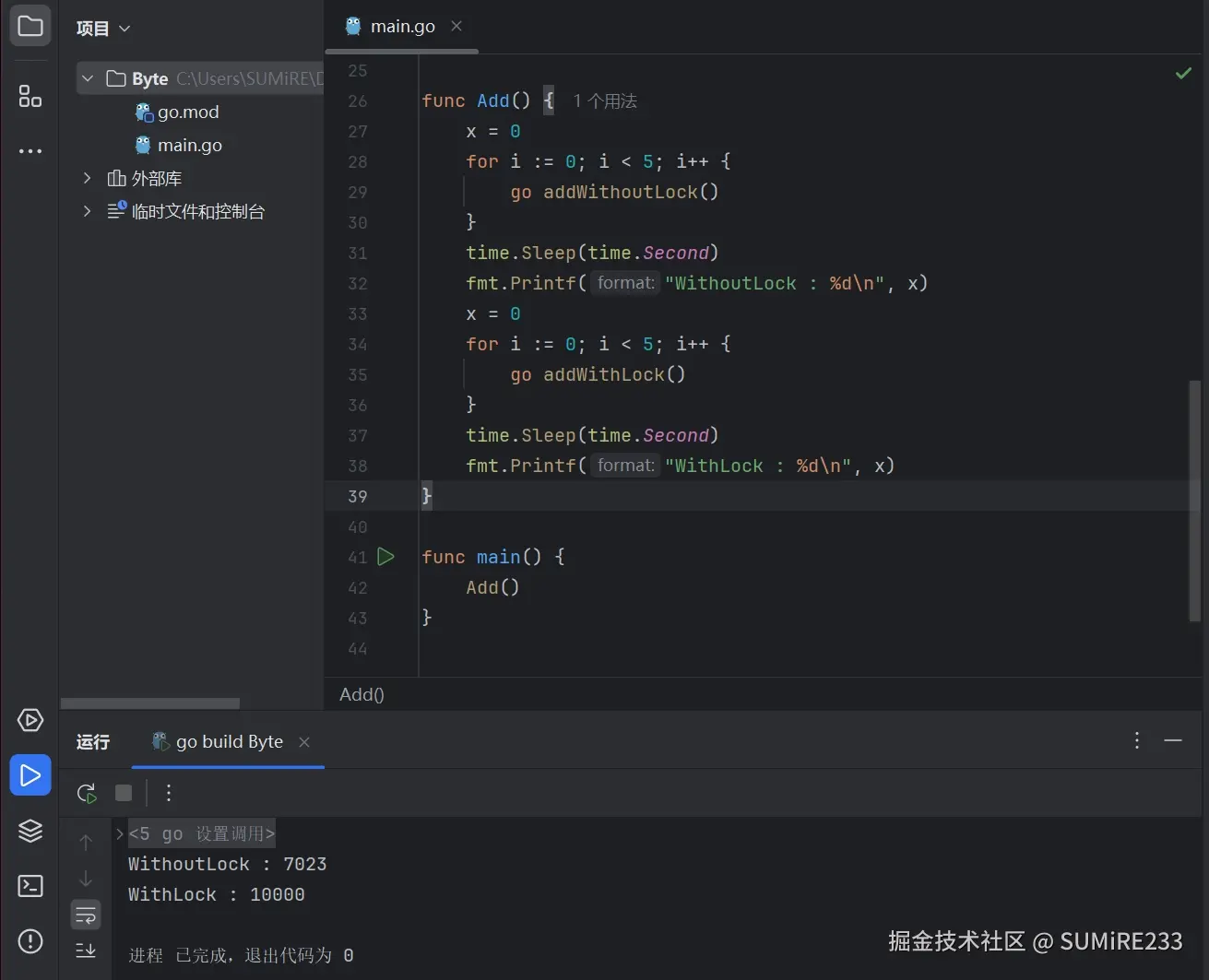
Task: Toggle soft-wrap in run console
Action: coord(86,915)
